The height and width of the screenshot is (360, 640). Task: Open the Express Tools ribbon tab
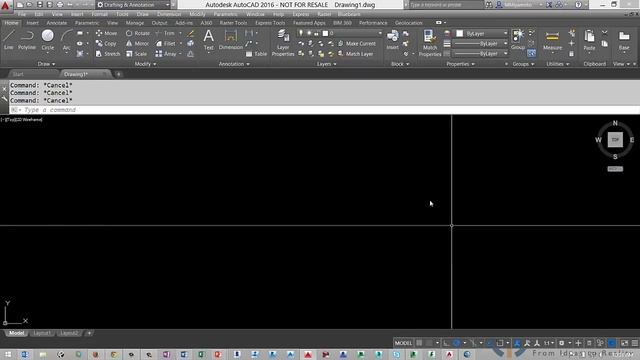pos(270,23)
